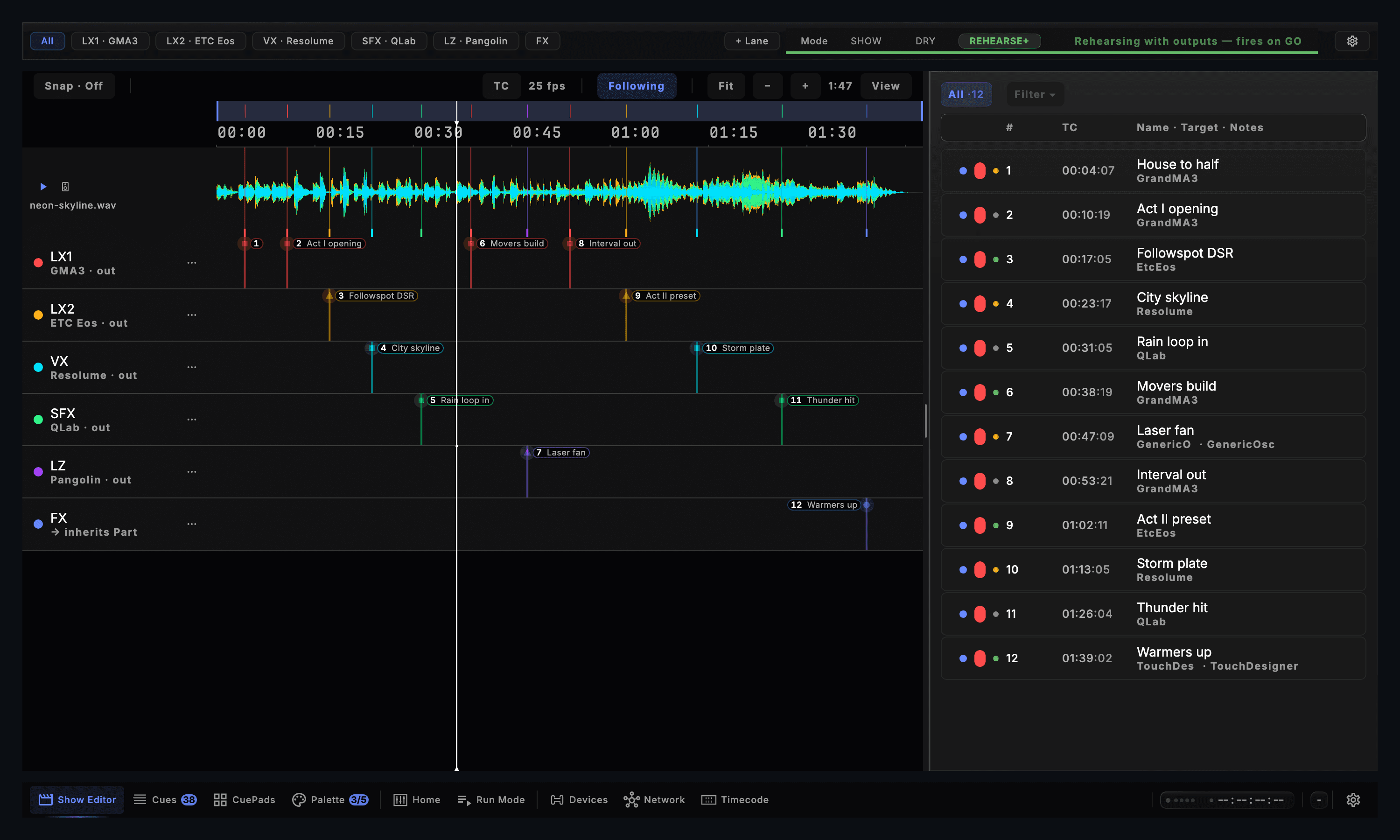Click All · 12 cue list button
Viewport: 1400px width, 840px height.
pyautogui.click(x=966, y=94)
